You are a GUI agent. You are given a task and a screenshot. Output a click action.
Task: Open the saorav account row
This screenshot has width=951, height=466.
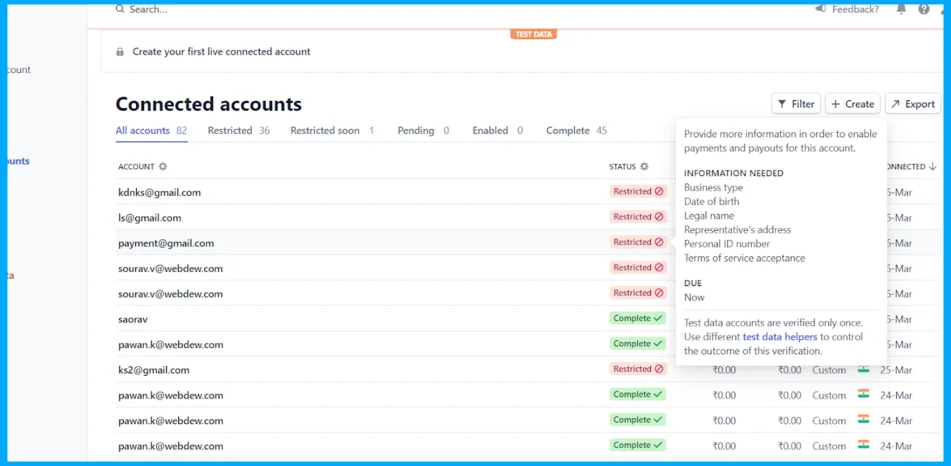coord(135,319)
